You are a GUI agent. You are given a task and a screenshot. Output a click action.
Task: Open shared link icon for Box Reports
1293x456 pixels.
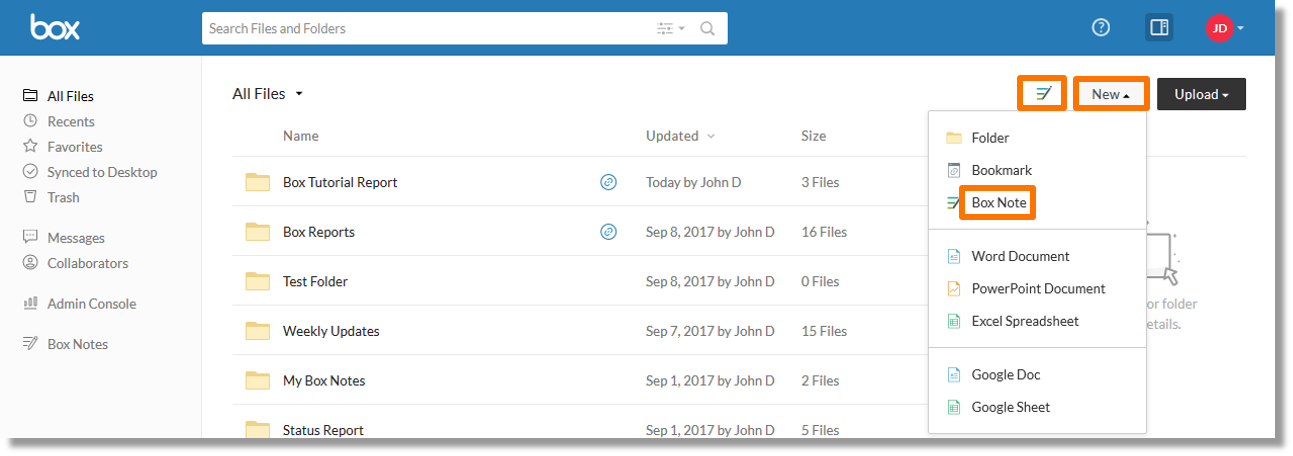[x=608, y=232]
